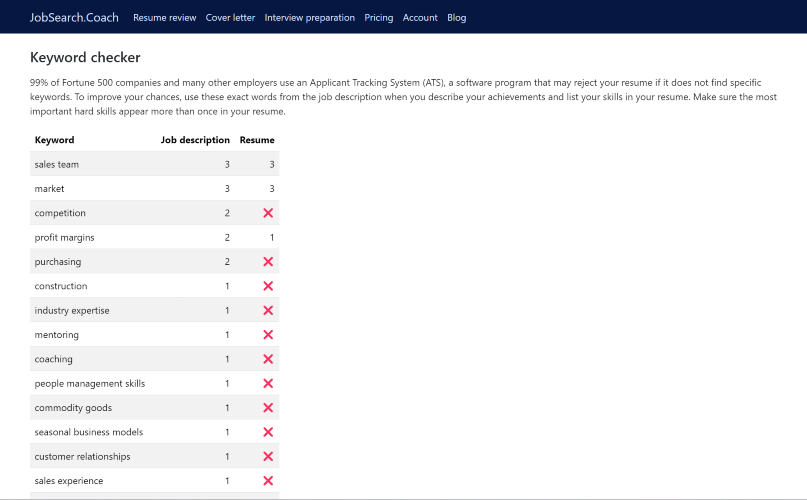Screen dimensions: 807x500
Task: Select the 'people management skills' keyword
Action: [90, 384]
